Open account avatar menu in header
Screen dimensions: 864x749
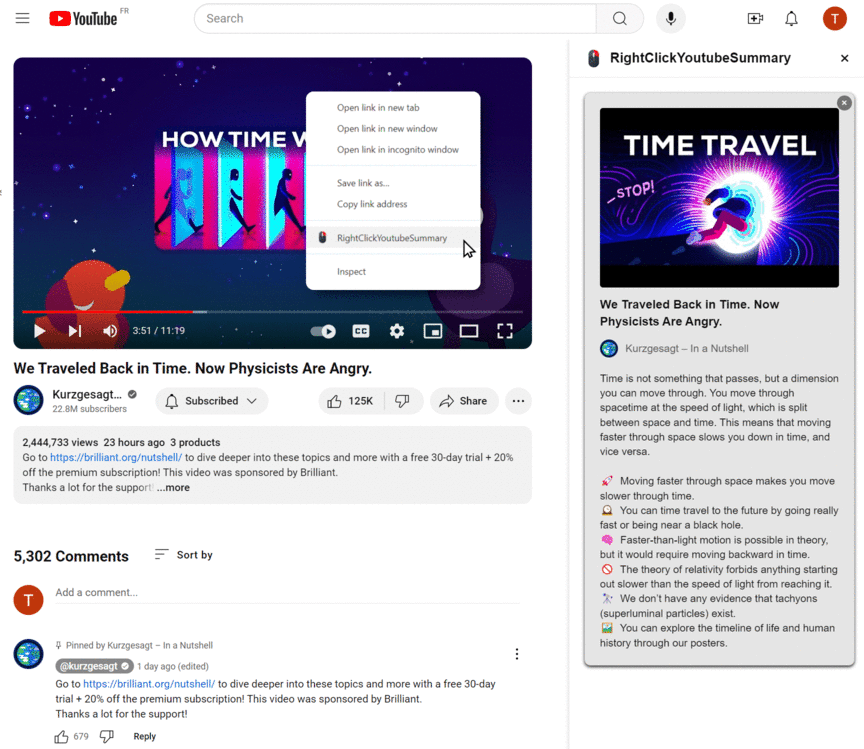pyautogui.click(x=834, y=18)
